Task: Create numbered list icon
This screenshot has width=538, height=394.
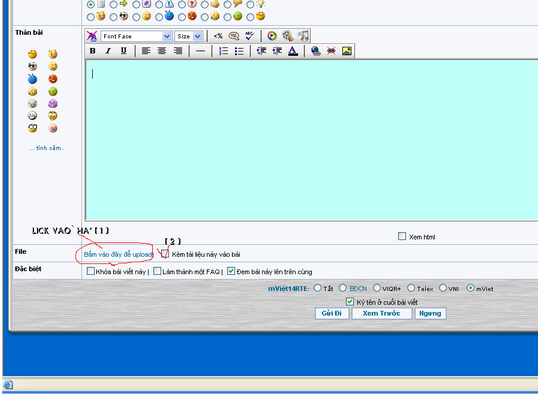Action: (x=224, y=51)
